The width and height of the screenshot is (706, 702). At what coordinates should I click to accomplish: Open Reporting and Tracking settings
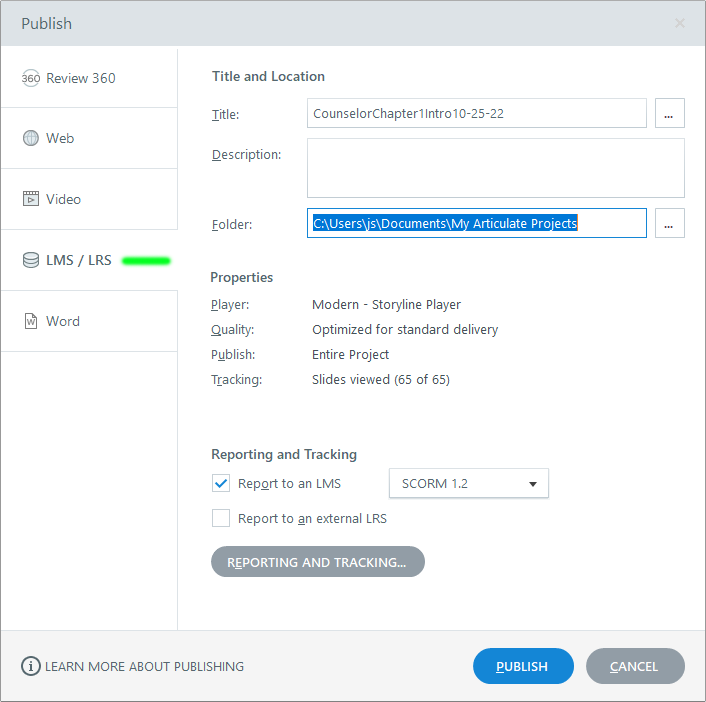coord(317,562)
